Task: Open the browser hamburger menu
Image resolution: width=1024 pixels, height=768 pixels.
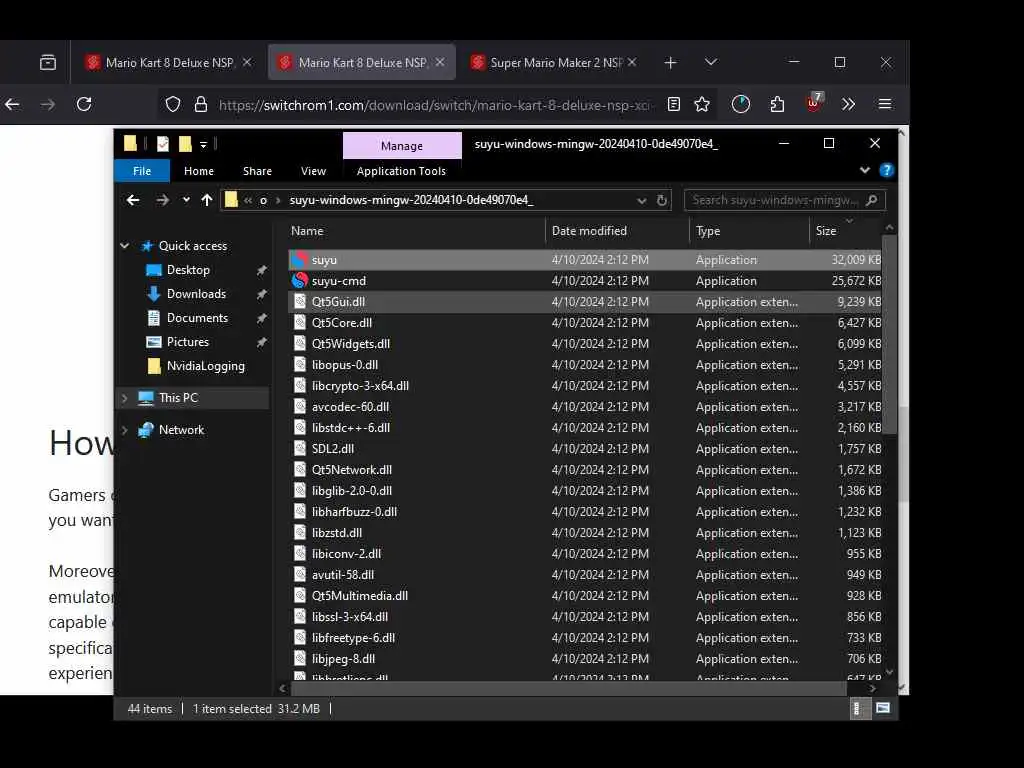Action: tap(885, 104)
